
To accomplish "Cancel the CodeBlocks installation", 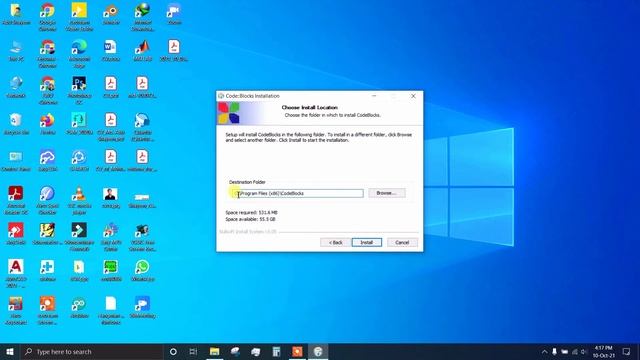I will [x=402, y=242].
